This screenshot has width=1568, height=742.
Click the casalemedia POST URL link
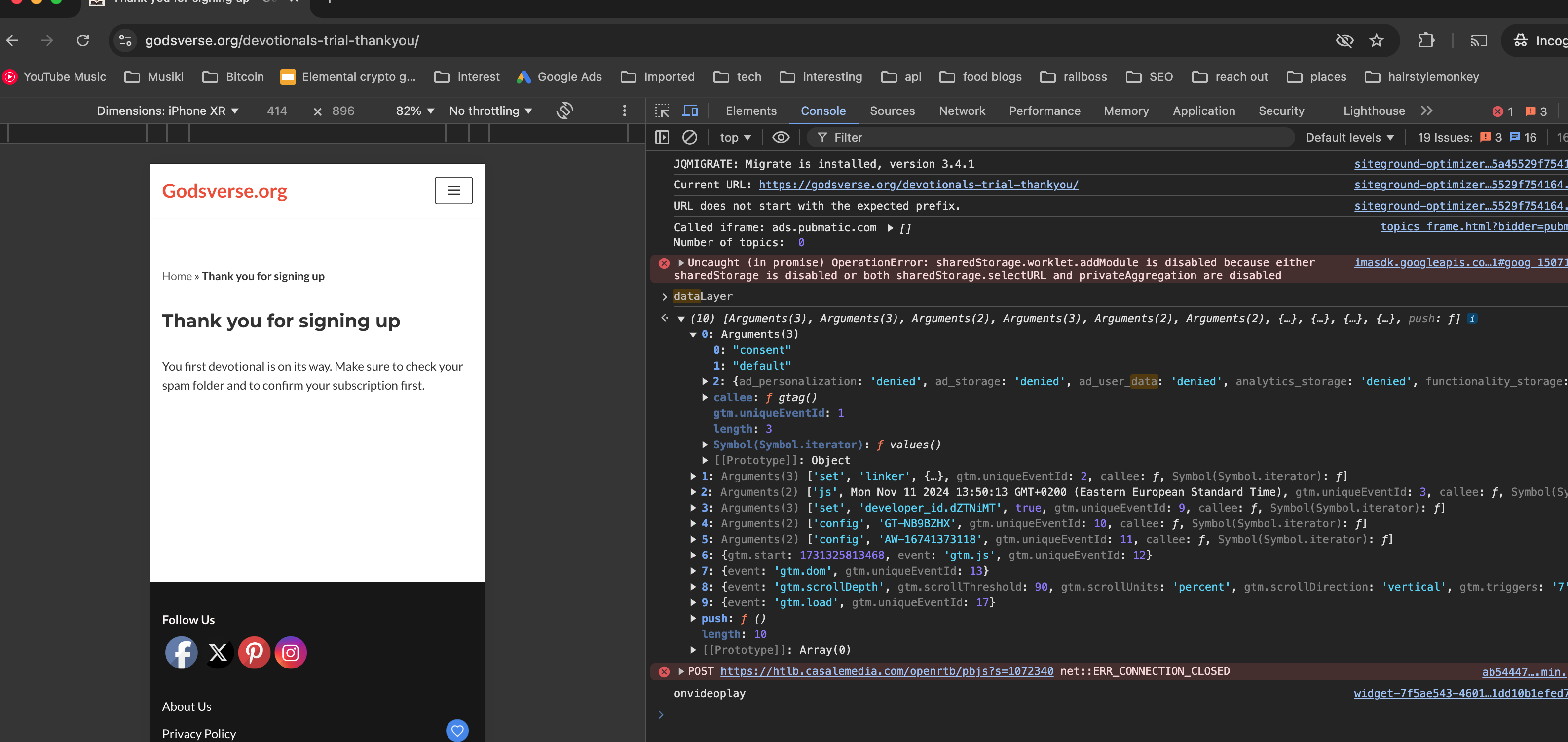(886, 671)
